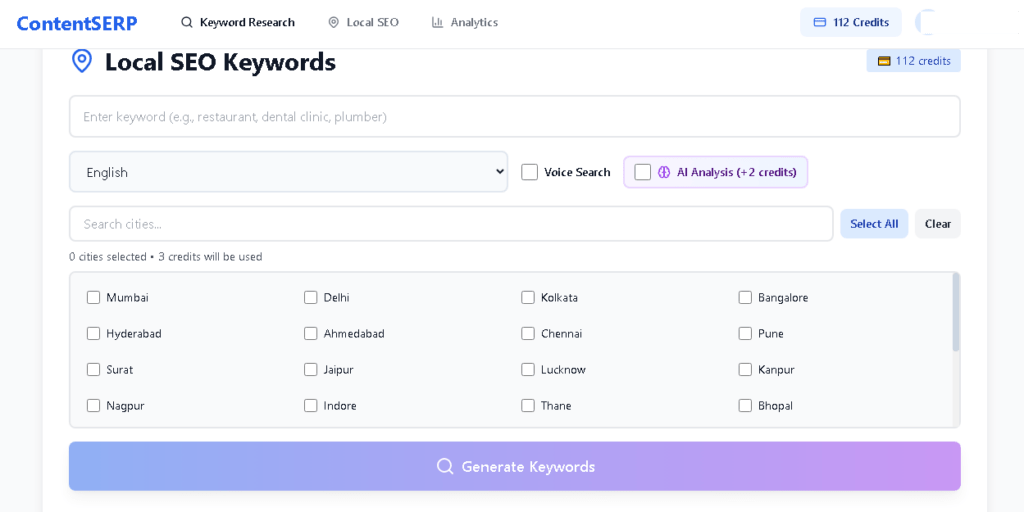Select the Mumbai city checkbox

click(93, 297)
